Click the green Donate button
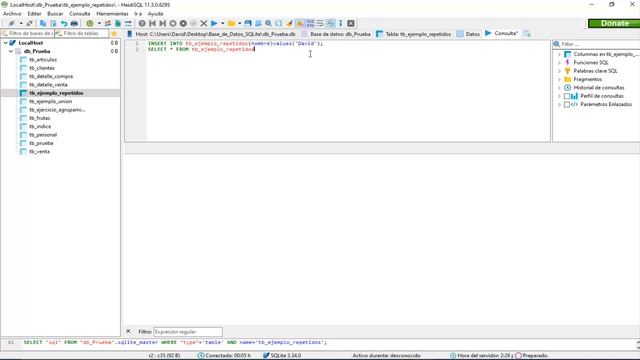 click(614, 24)
